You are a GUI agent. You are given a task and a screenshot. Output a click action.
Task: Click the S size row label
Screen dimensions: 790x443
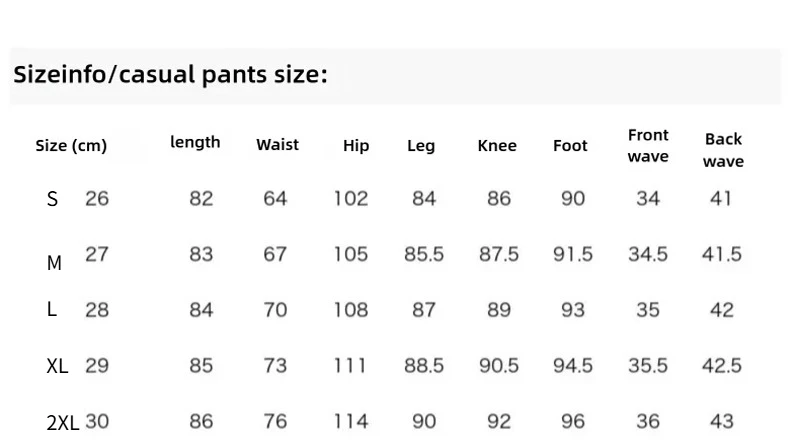coord(52,200)
